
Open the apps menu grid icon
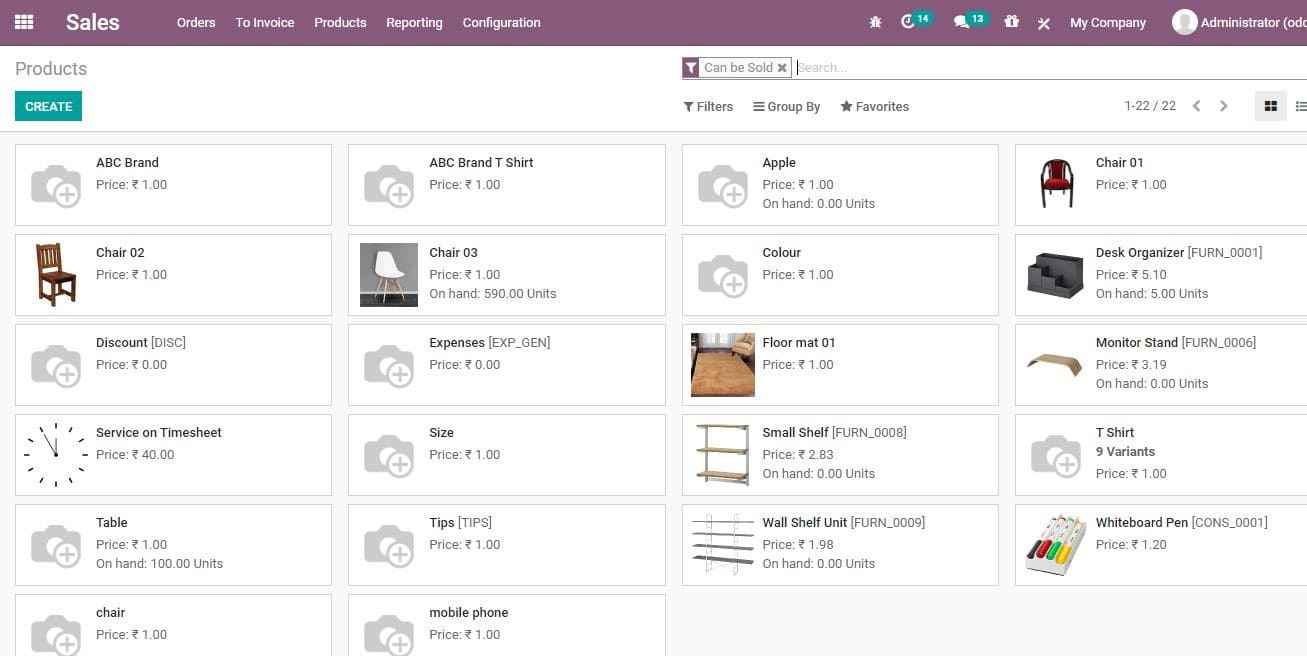point(23,22)
